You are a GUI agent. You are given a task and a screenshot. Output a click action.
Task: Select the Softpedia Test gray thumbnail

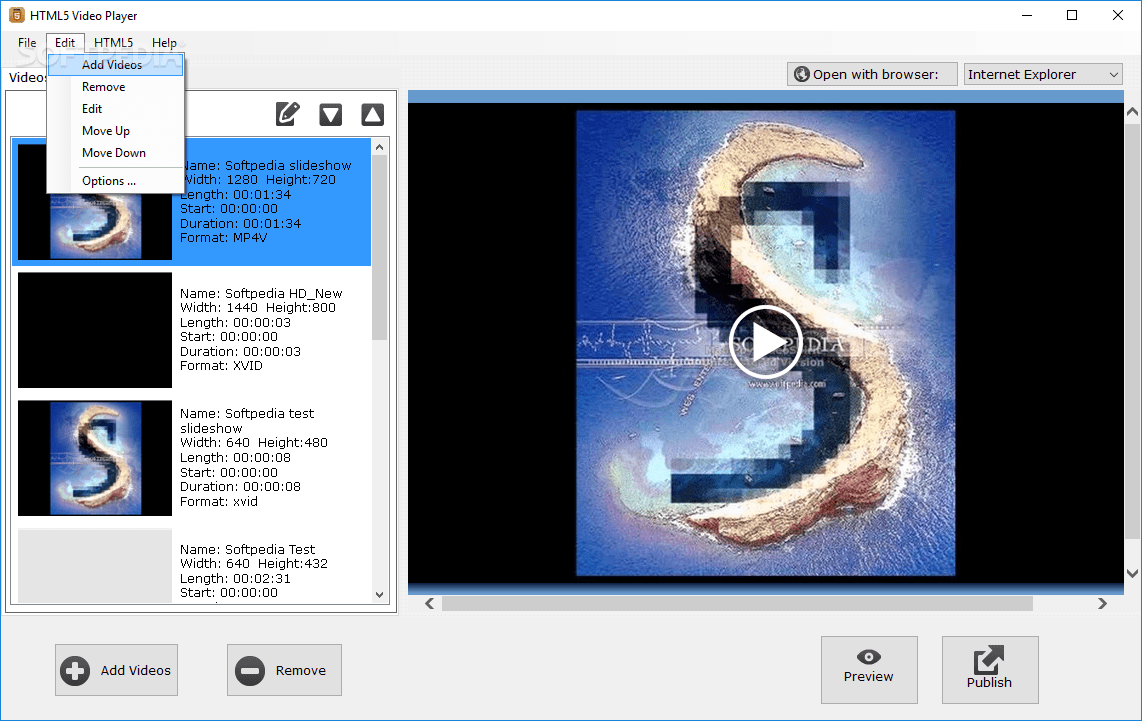pyautogui.click(x=95, y=566)
